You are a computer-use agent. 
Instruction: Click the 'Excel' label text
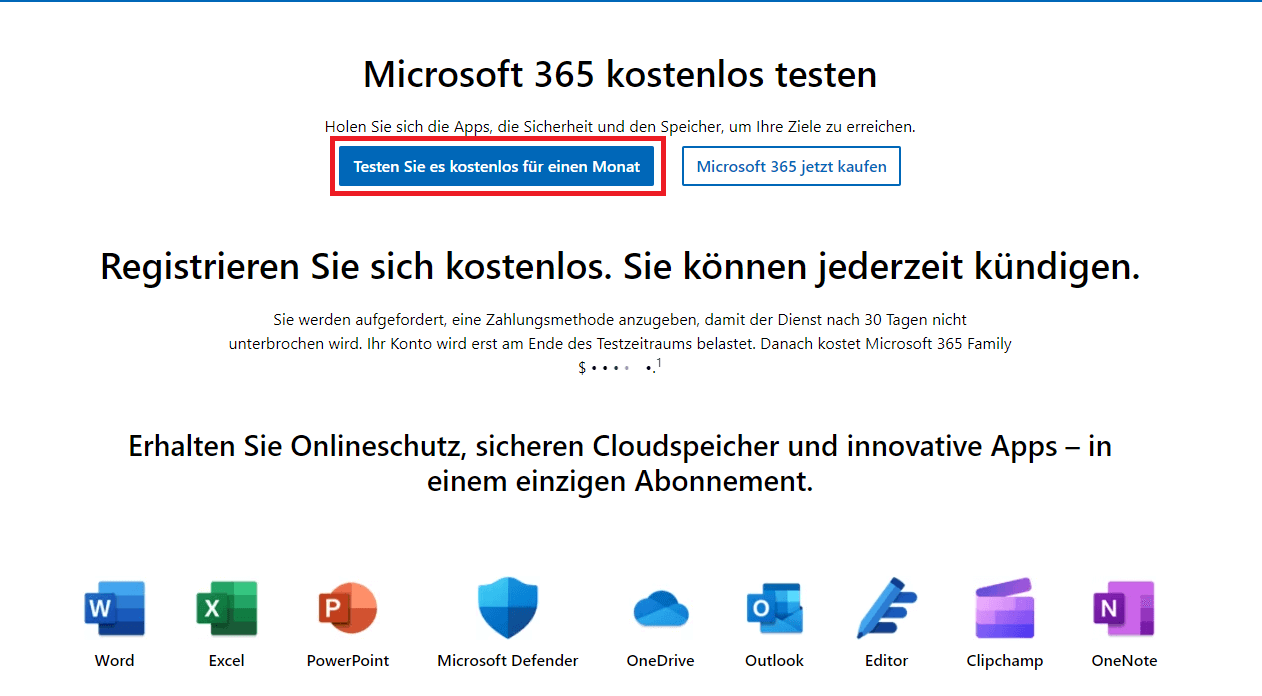(227, 661)
